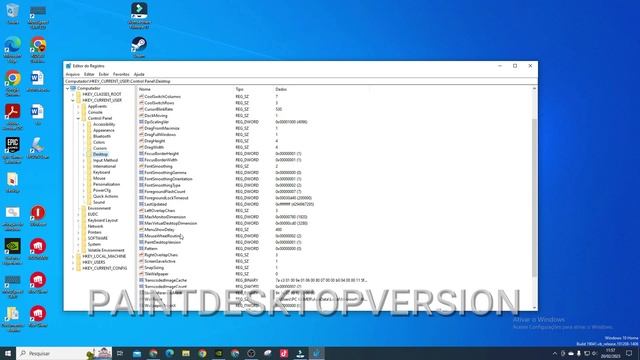
Task: Click the volume icon in system tray
Action: tap(594, 353)
